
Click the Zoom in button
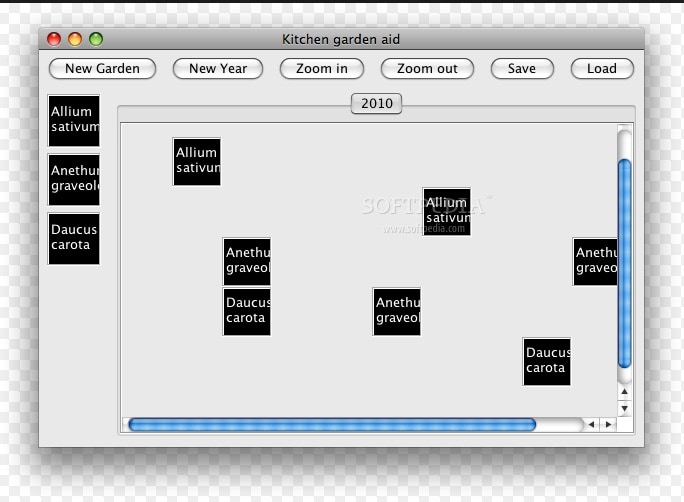pyautogui.click(x=322, y=69)
